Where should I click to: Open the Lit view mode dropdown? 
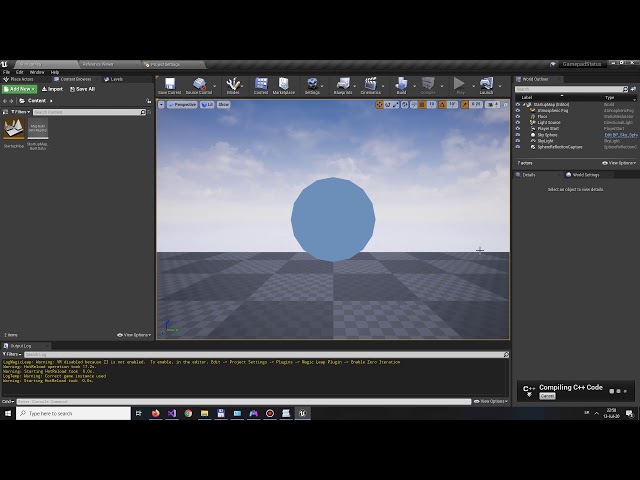click(207, 105)
